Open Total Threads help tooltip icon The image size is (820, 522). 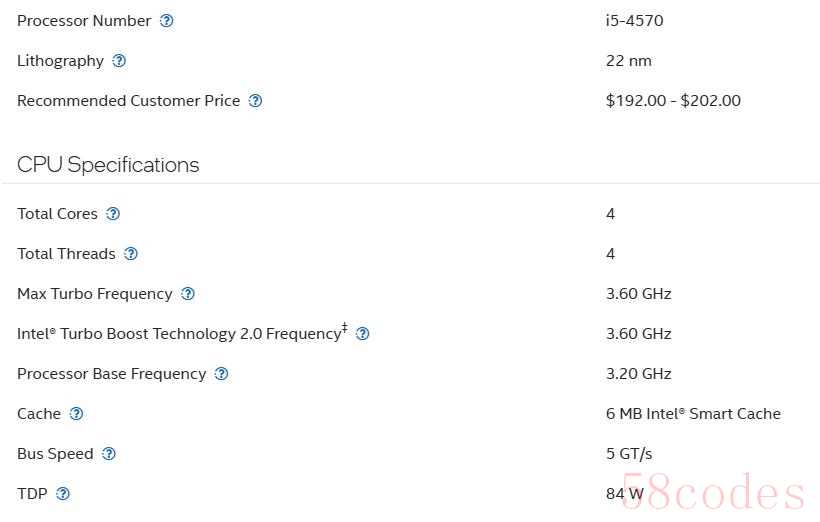pyautogui.click(x=131, y=254)
